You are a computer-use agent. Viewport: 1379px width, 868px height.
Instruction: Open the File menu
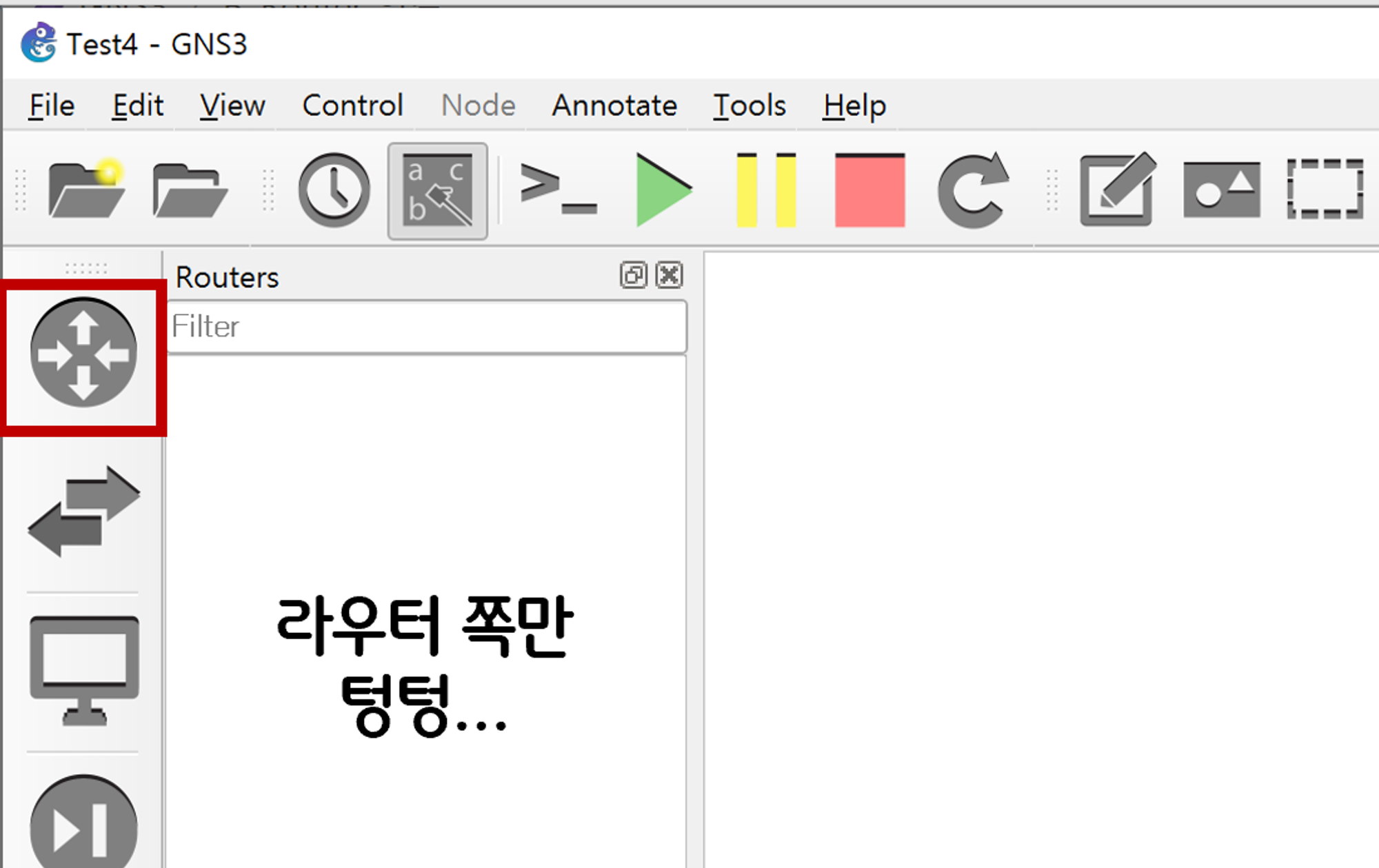coord(52,105)
